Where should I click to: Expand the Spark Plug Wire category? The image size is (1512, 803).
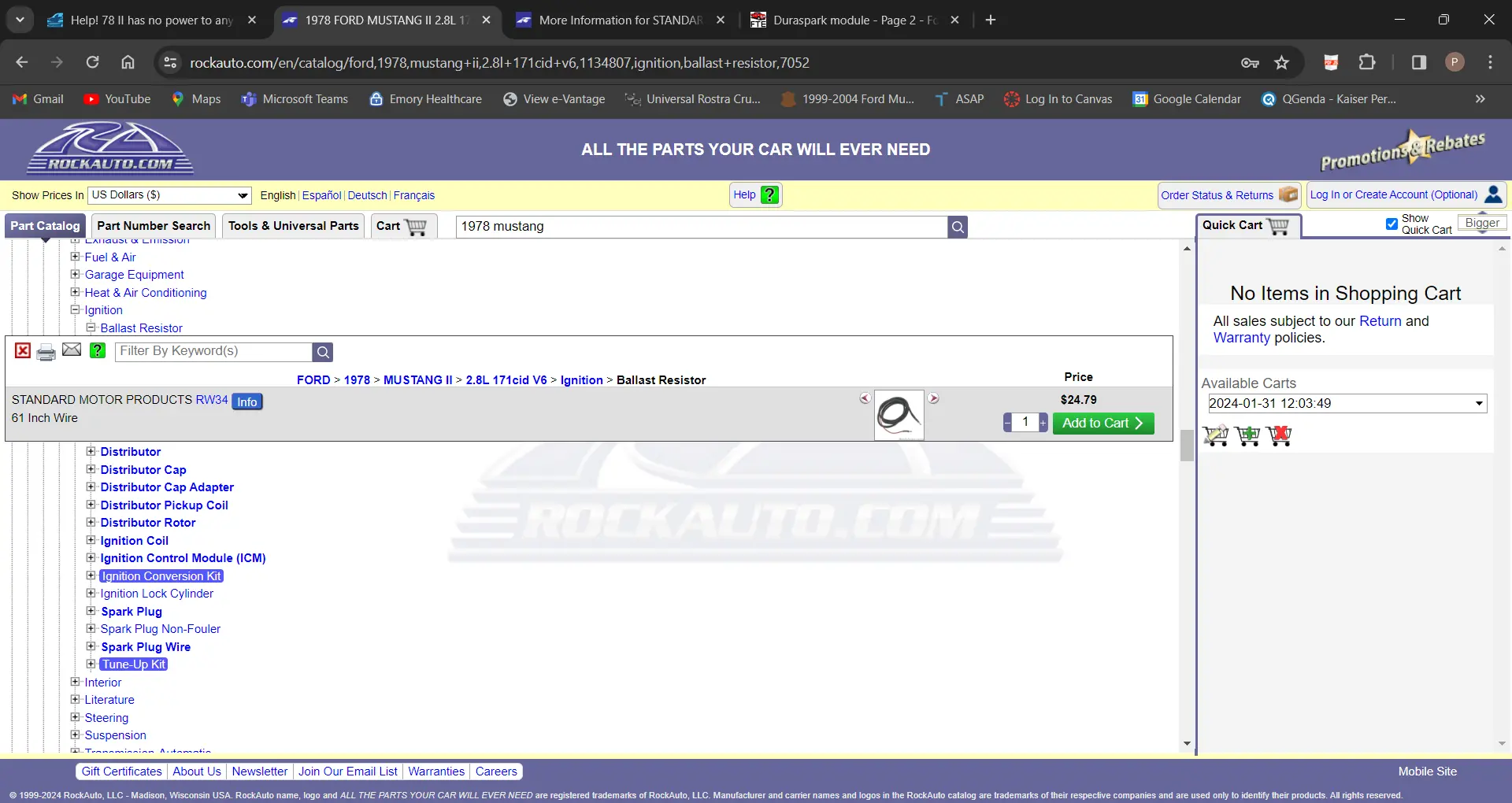click(x=91, y=646)
